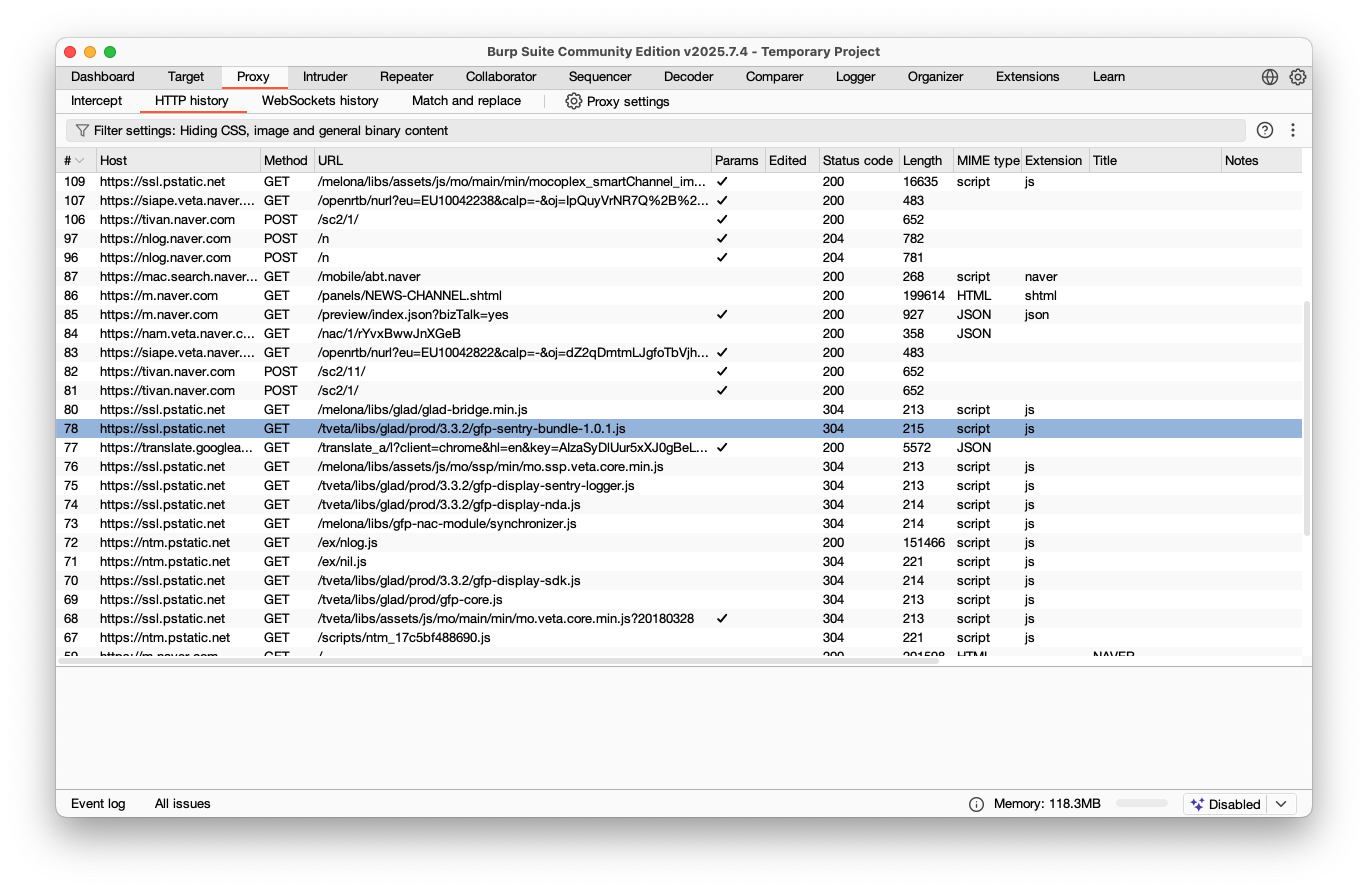Select request 77 translate.googleapis row
Viewport: 1368px width, 891px height.
coord(679,448)
